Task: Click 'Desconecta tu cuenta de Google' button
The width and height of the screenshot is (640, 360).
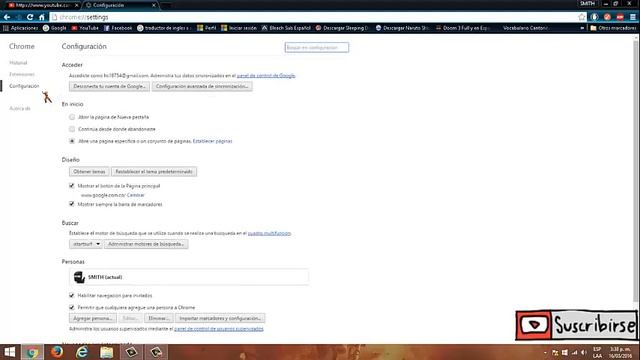Action: tap(109, 87)
